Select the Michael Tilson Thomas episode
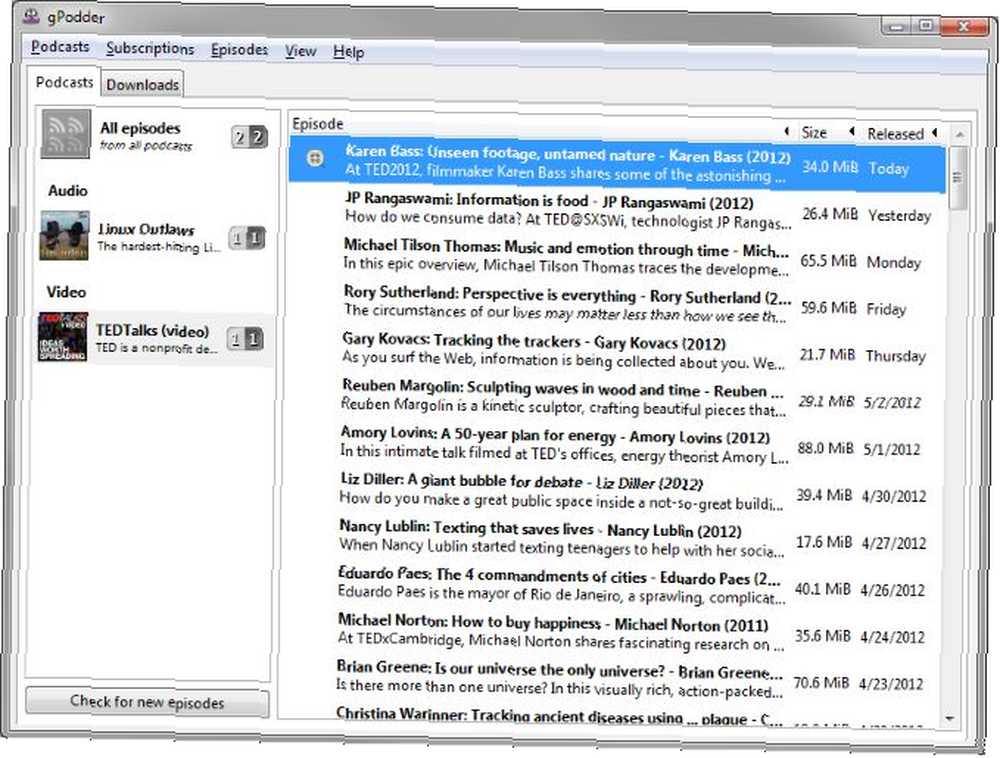This screenshot has height=758, width=1000. pos(616,258)
